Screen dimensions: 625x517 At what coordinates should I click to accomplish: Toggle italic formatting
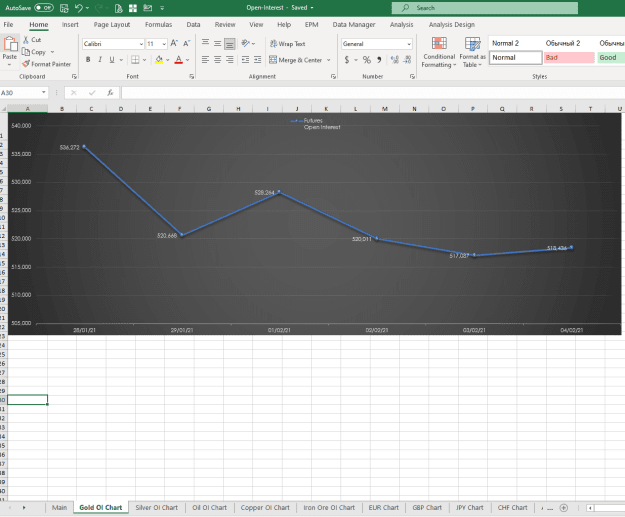100,60
